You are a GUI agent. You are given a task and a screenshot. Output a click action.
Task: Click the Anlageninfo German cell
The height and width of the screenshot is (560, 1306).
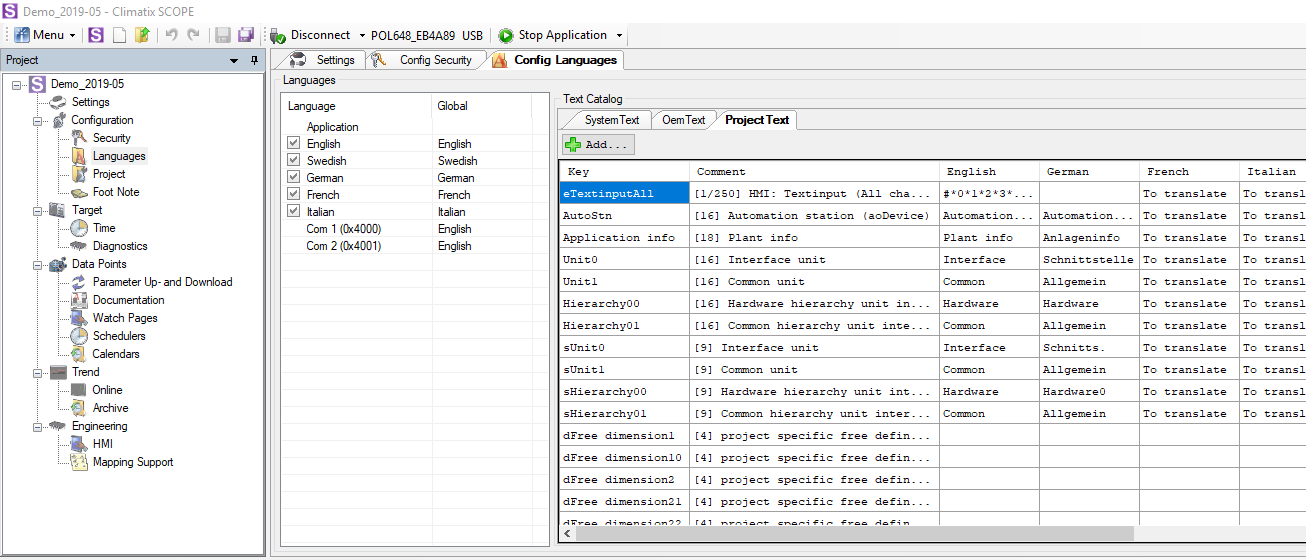[x=1089, y=238]
